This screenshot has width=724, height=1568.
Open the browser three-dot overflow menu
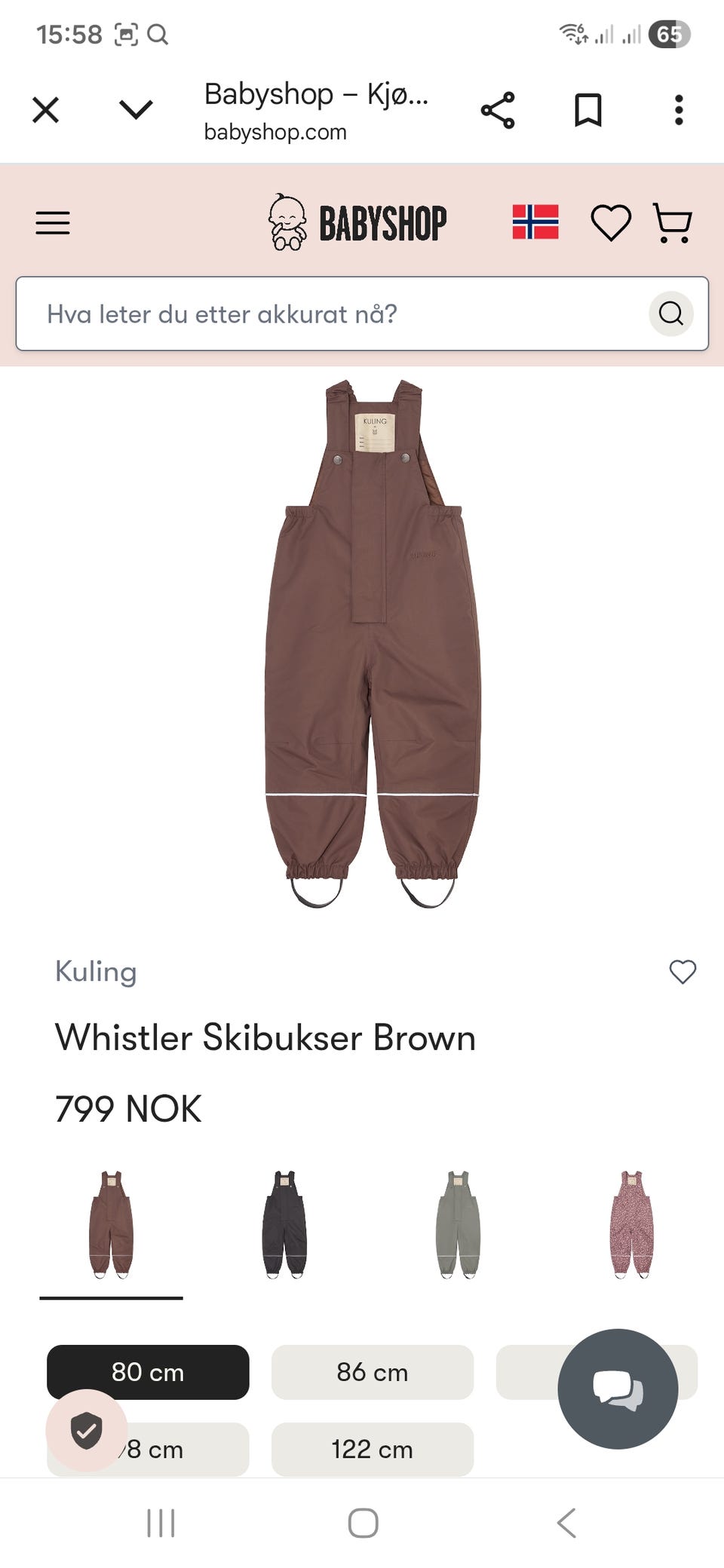pos(679,110)
